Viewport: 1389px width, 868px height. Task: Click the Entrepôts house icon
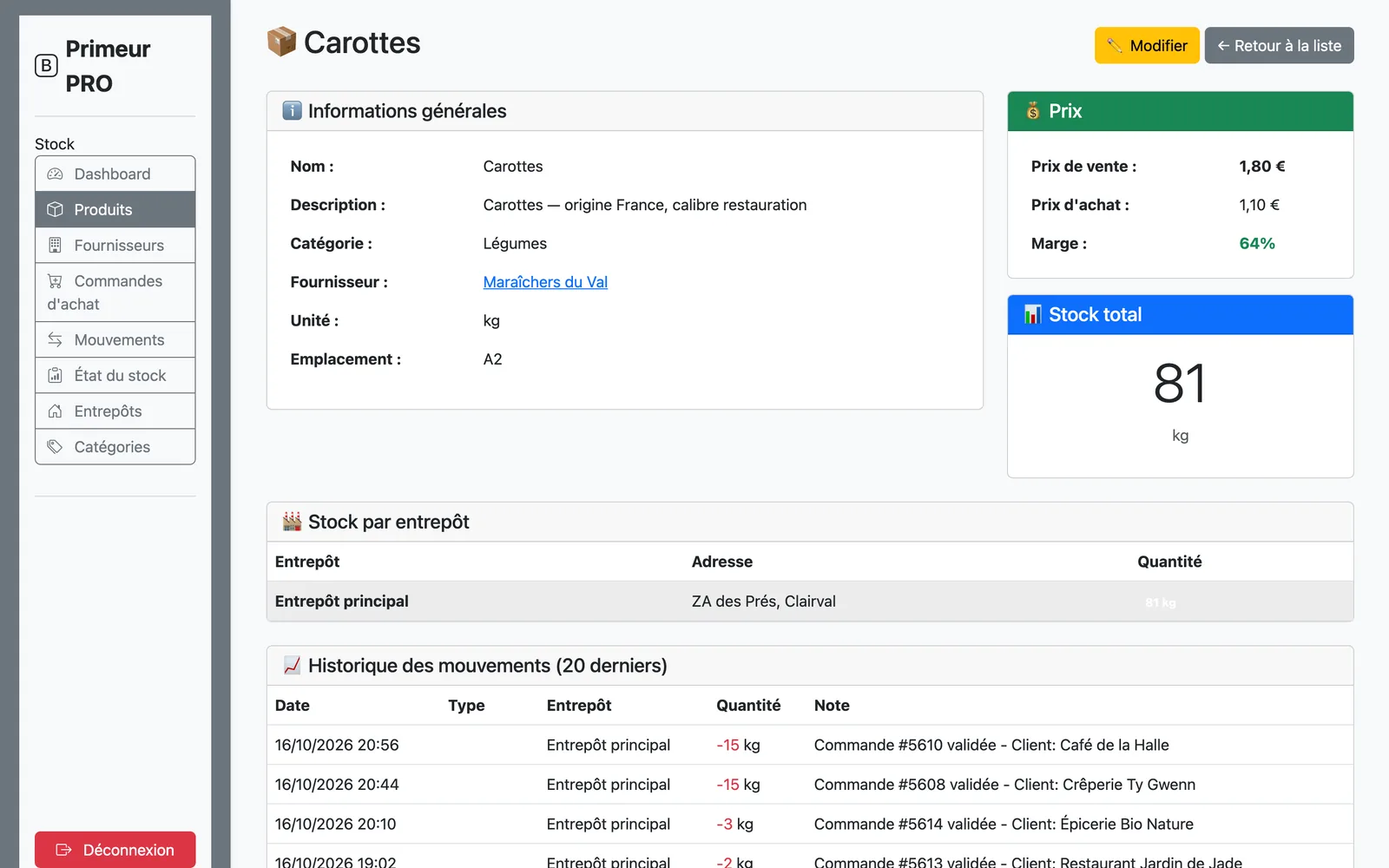point(55,411)
